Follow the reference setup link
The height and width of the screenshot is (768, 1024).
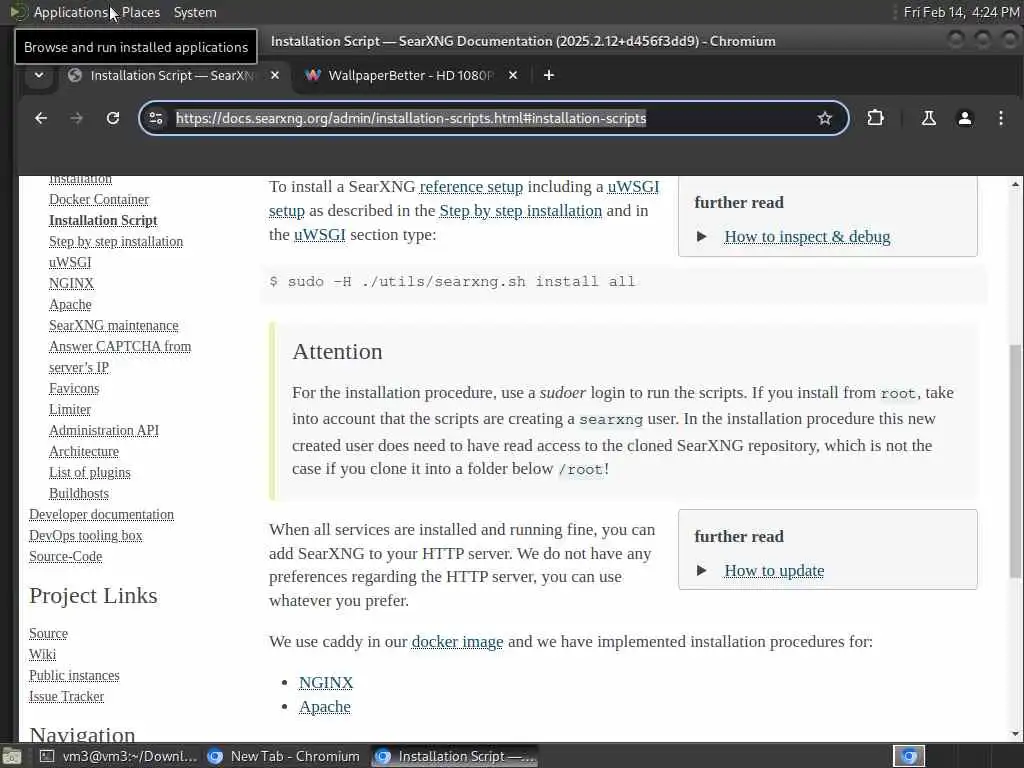tap(471, 187)
